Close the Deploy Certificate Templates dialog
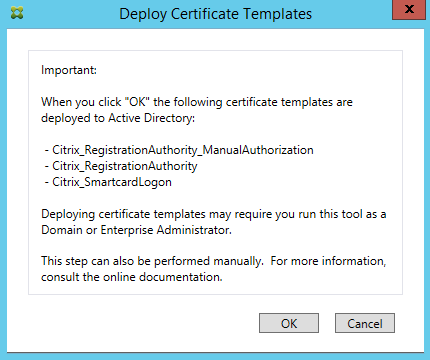The image size is (430, 360). click(x=409, y=9)
